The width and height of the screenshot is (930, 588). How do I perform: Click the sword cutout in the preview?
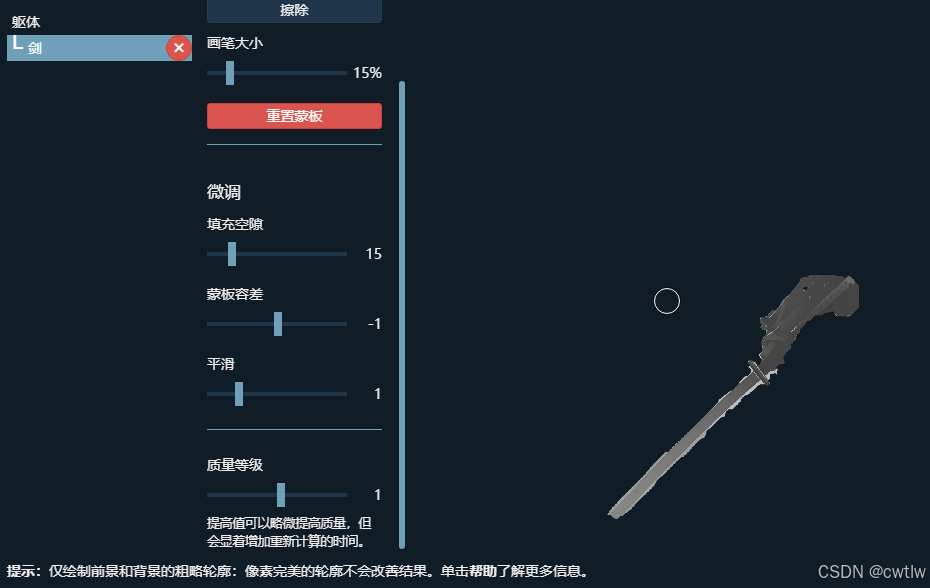pyautogui.click(x=733, y=398)
